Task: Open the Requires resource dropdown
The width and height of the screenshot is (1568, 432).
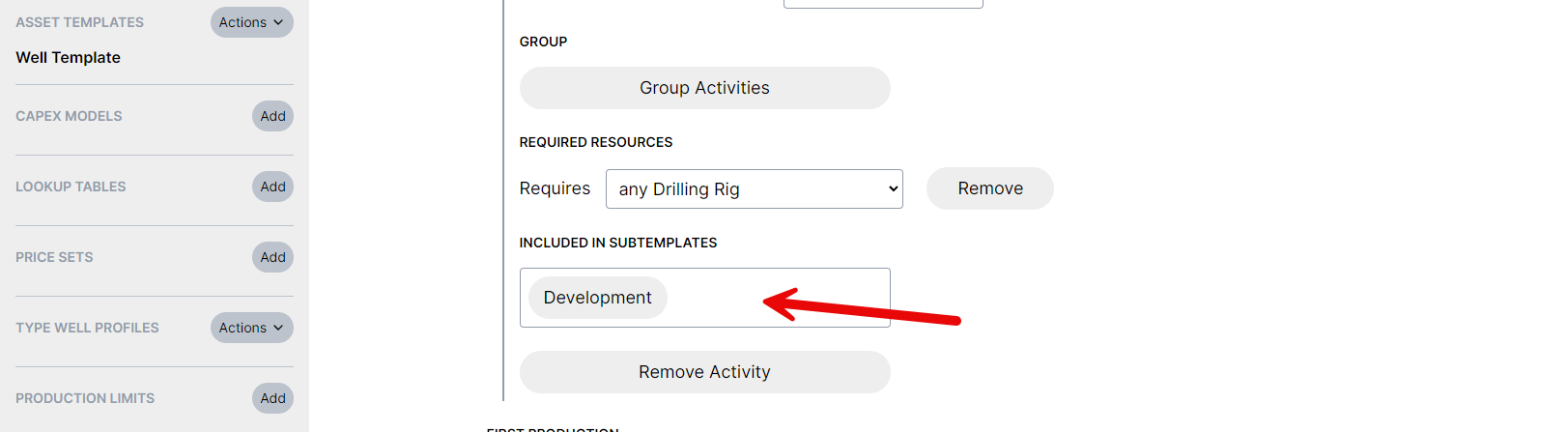Action: pos(754,189)
